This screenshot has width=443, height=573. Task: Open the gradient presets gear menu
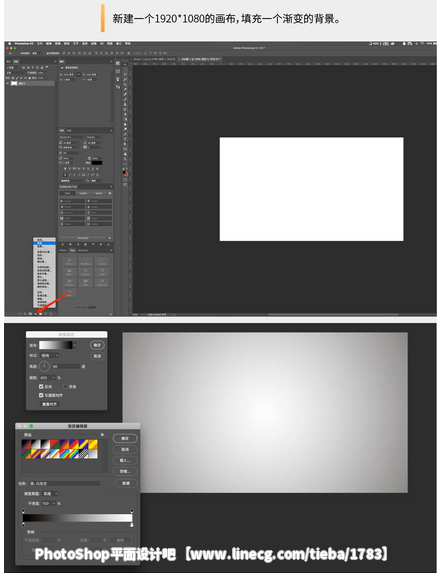102,435
